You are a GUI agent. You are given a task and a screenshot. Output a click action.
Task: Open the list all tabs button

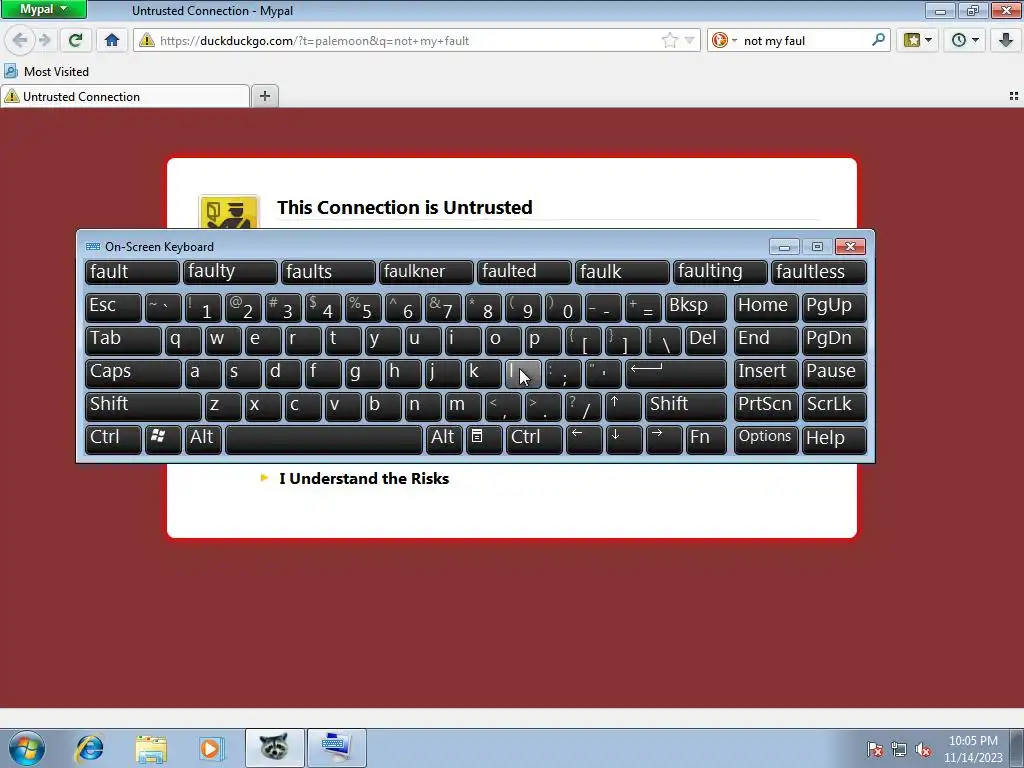click(x=1014, y=96)
